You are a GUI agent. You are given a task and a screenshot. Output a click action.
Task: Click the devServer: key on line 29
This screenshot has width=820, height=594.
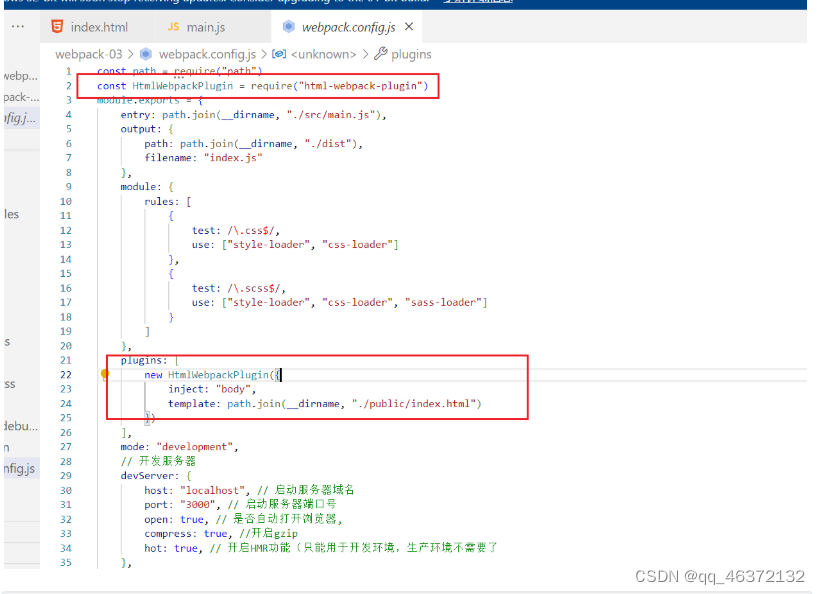[150, 476]
